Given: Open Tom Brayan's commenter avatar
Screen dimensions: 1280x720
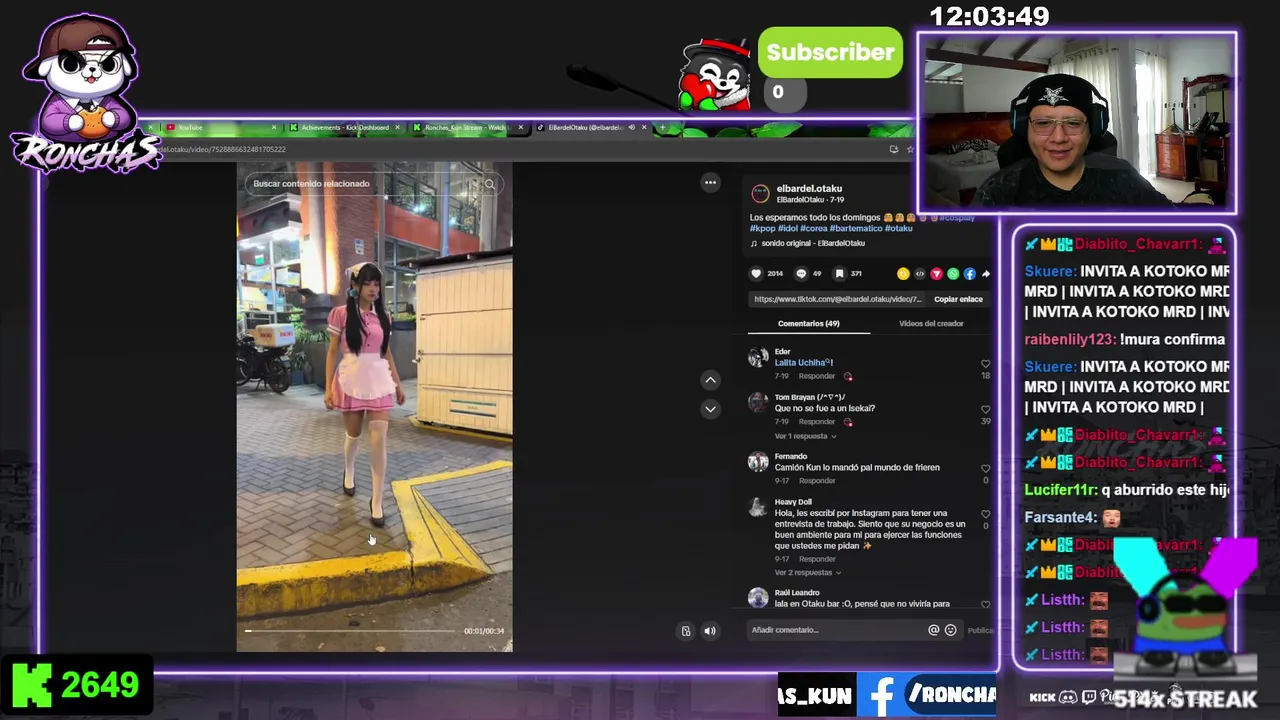Looking at the screenshot, I should click(x=758, y=402).
